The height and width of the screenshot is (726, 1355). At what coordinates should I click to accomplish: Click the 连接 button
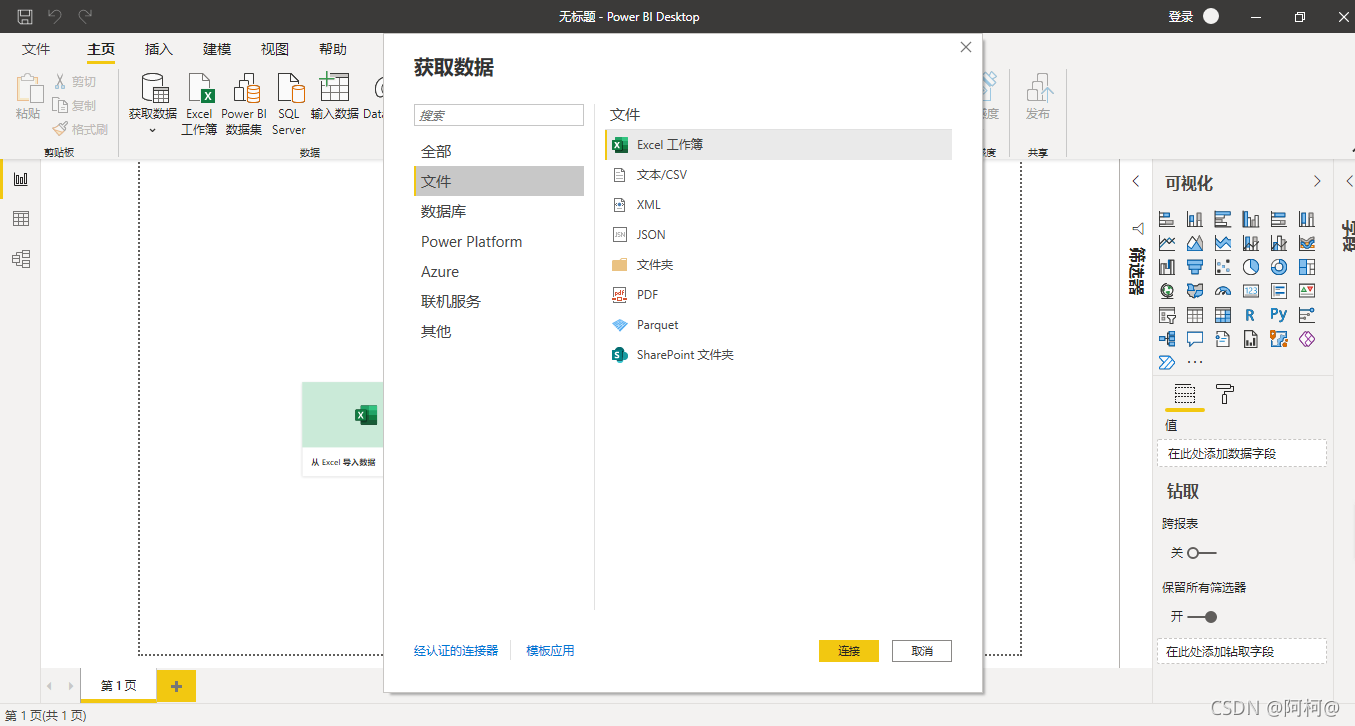848,651
